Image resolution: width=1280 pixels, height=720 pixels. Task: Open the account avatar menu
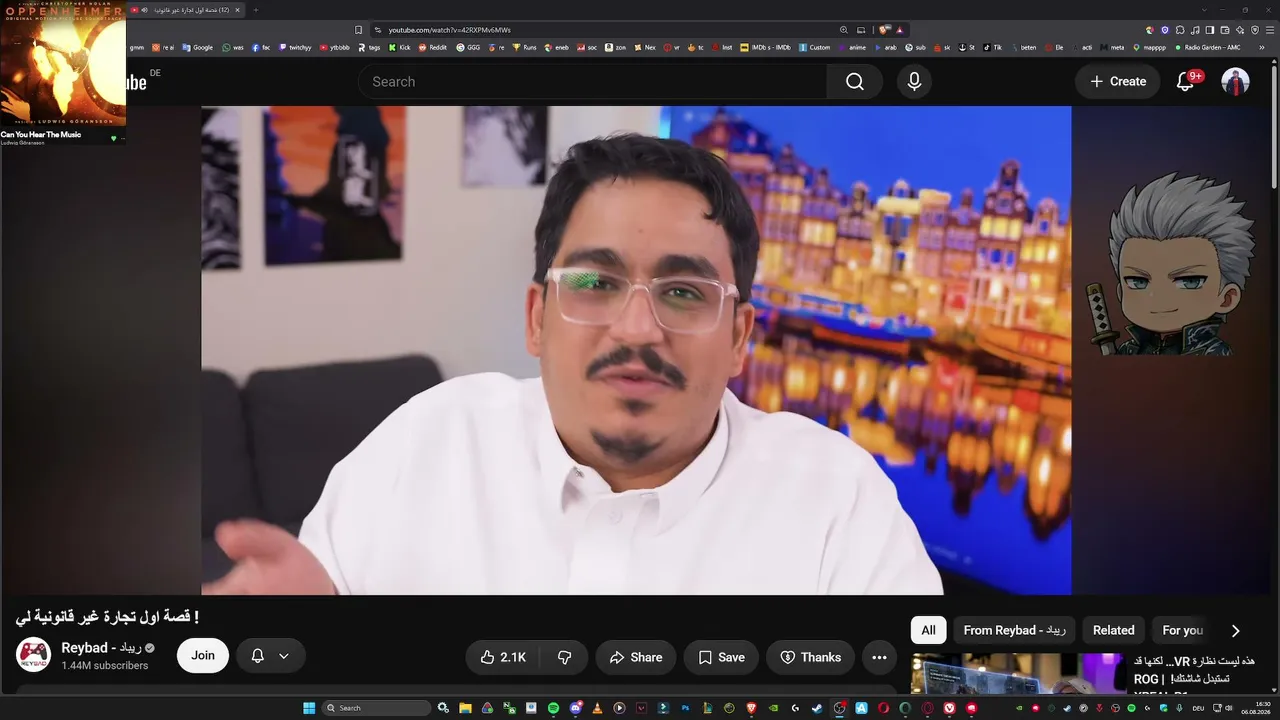[x=1235, y=82]
